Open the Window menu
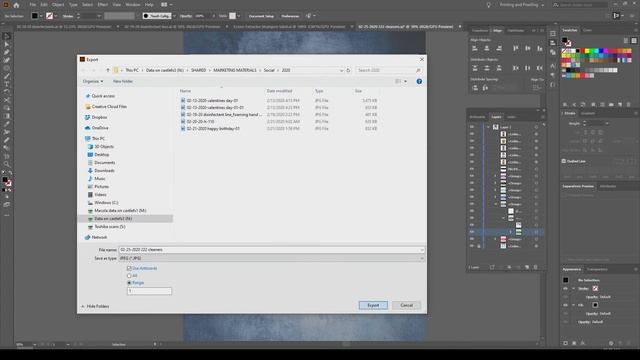The width and height of the screenshot is (640, 360). tap(133, 4)
